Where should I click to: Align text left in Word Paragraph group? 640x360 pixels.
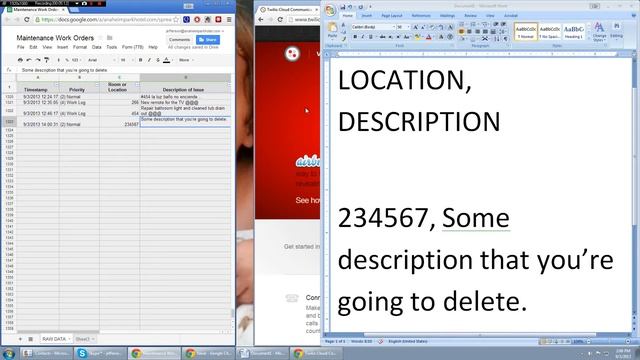coord(461,31)
